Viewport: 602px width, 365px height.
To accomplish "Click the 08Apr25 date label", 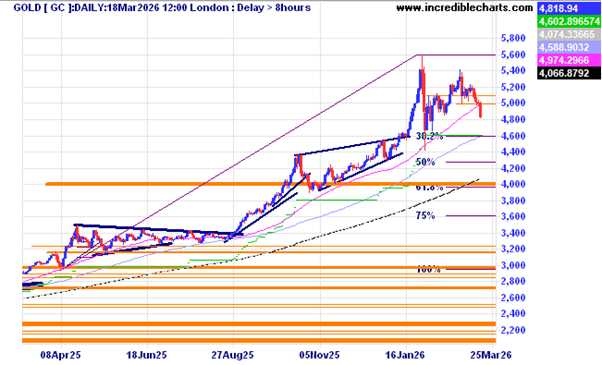I will pyautogui.click(x=61, y=355).
